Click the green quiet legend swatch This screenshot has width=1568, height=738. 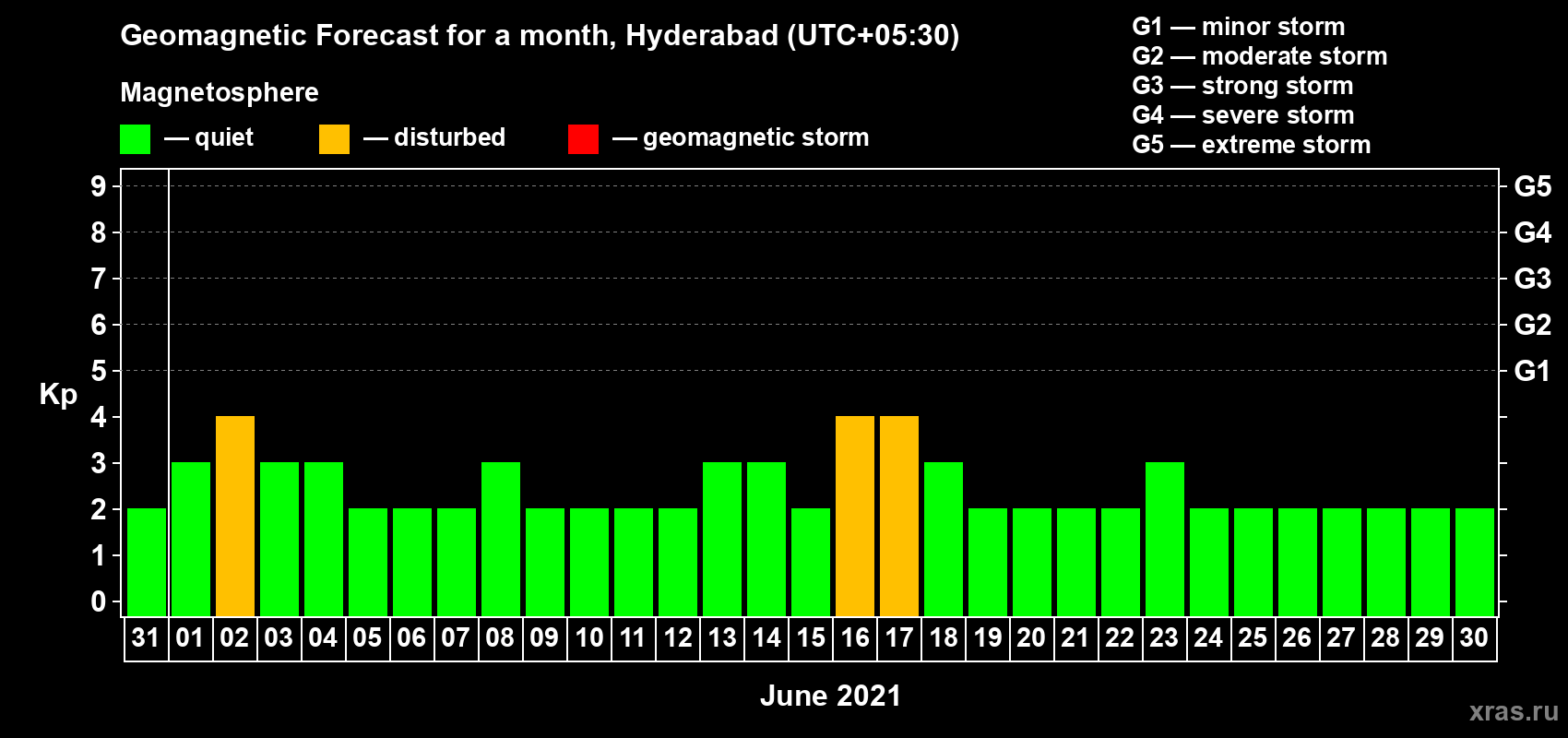point(135,139)
